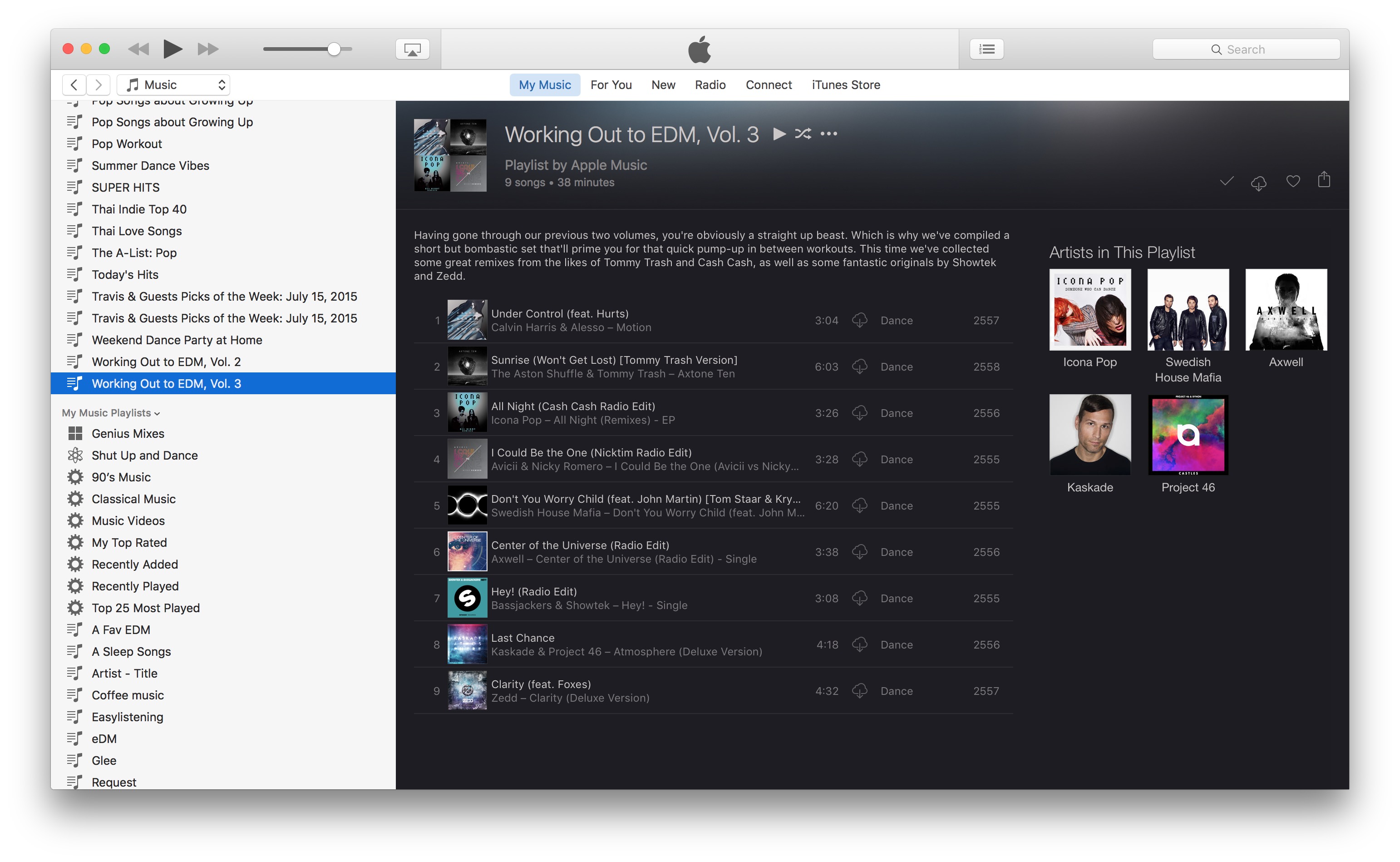Download "Under Control" via its cloud icon
Viewport: 1400px width, 862px height.
(860, 320)
